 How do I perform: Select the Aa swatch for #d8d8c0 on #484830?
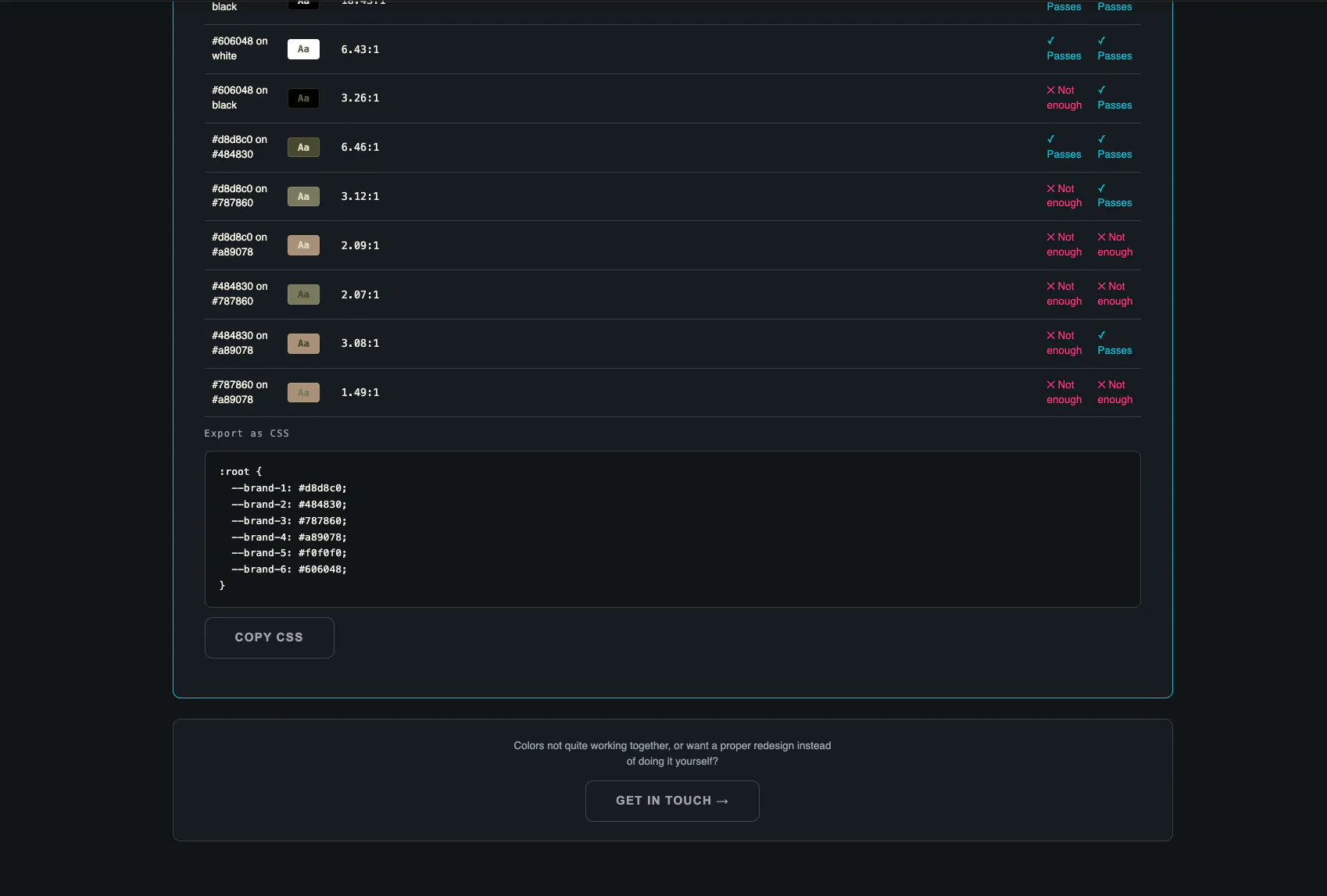pyautogui.click(x=303, y=148)
